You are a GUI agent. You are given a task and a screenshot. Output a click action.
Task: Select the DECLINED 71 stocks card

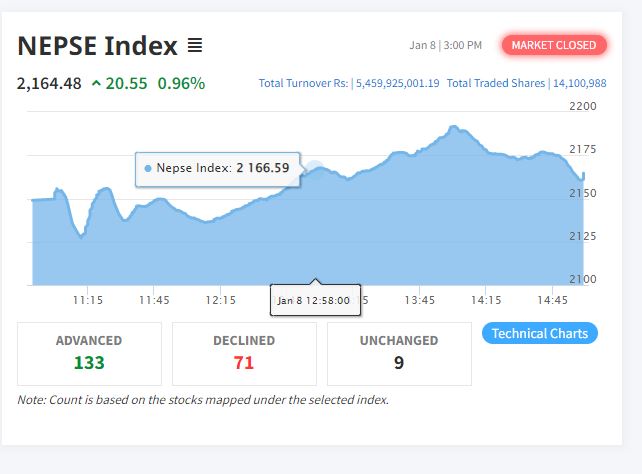pos(244,353)
